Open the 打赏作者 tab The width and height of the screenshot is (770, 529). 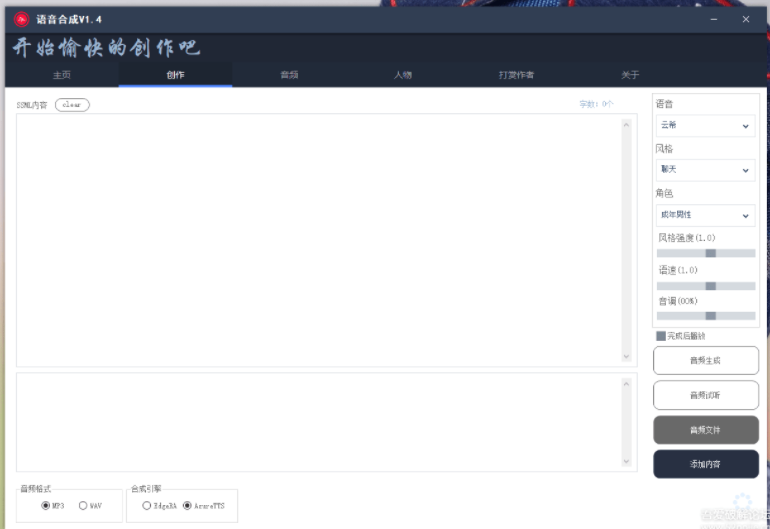coord(516,75)
